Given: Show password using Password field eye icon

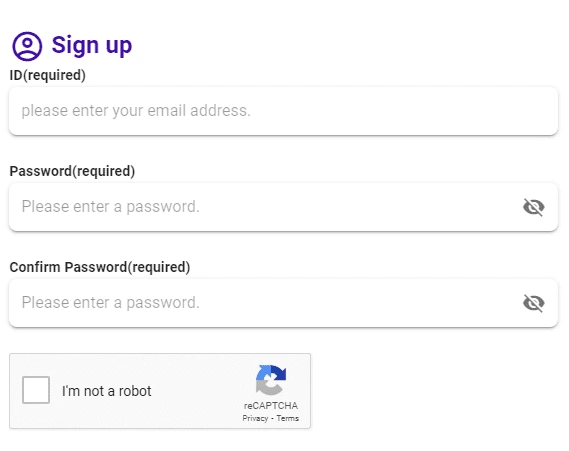Looking at the screenshot, I should pyautogui.click(x=534, y=207).
